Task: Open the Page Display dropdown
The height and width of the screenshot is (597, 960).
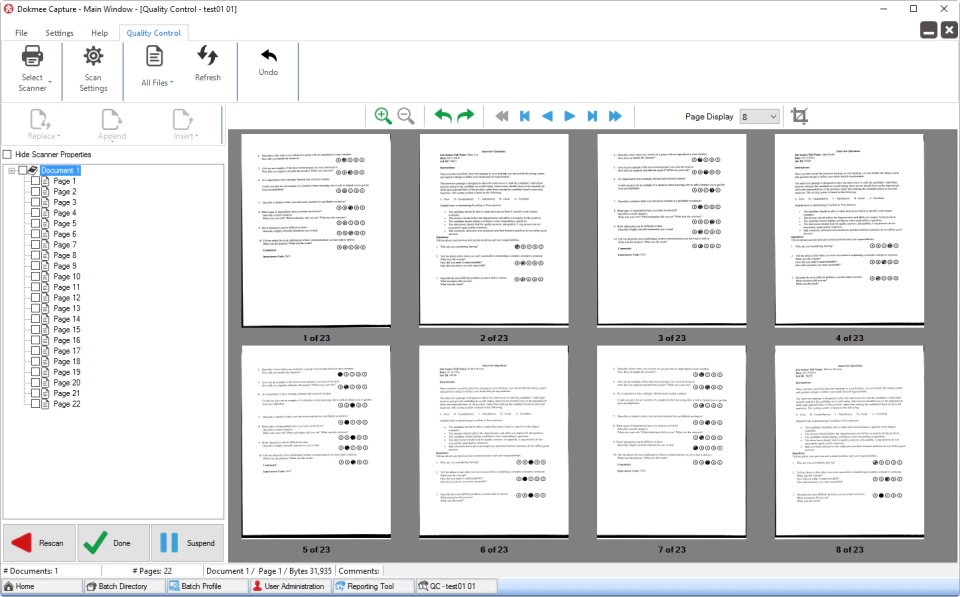Action: tap(759, 116)
